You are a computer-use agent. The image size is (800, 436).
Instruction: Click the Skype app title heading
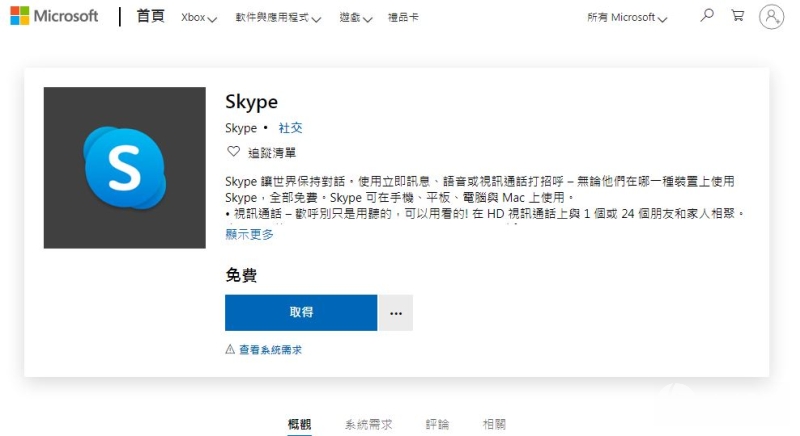coord(252,102)
